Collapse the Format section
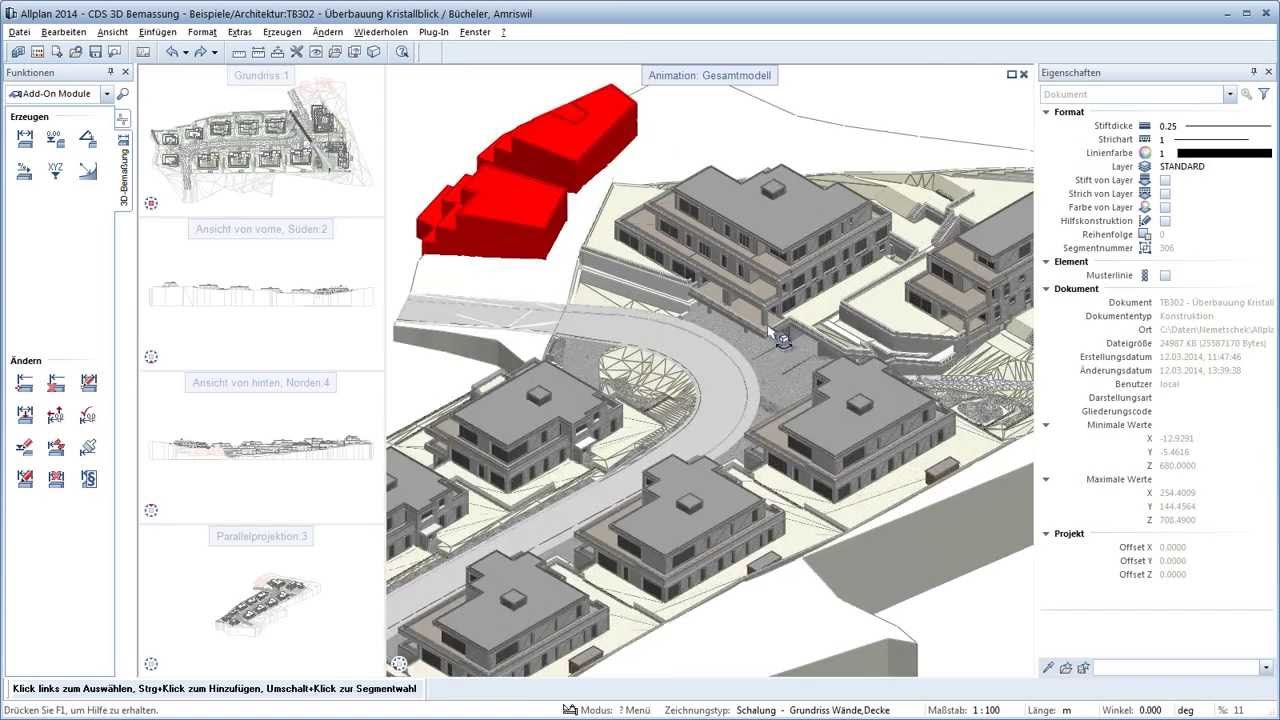This screenshot has height=720, width=1280. [1046, 112]
